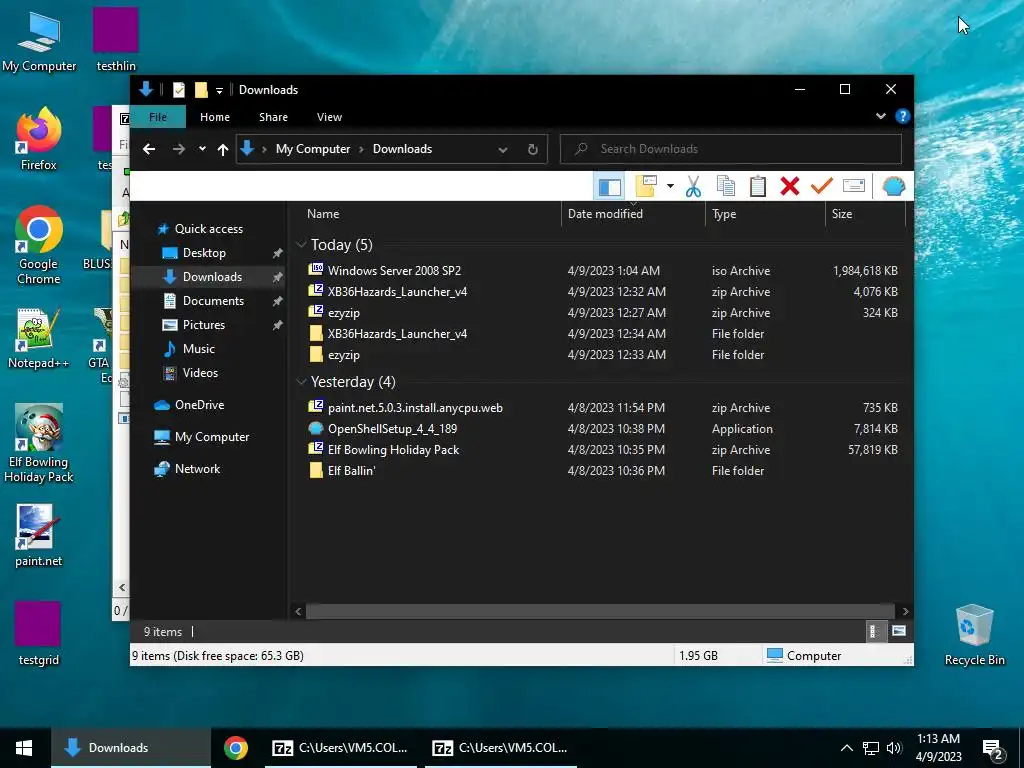Unpin Pictures using its pin icon
The image size is (1024, 768).
coord(278,325)
